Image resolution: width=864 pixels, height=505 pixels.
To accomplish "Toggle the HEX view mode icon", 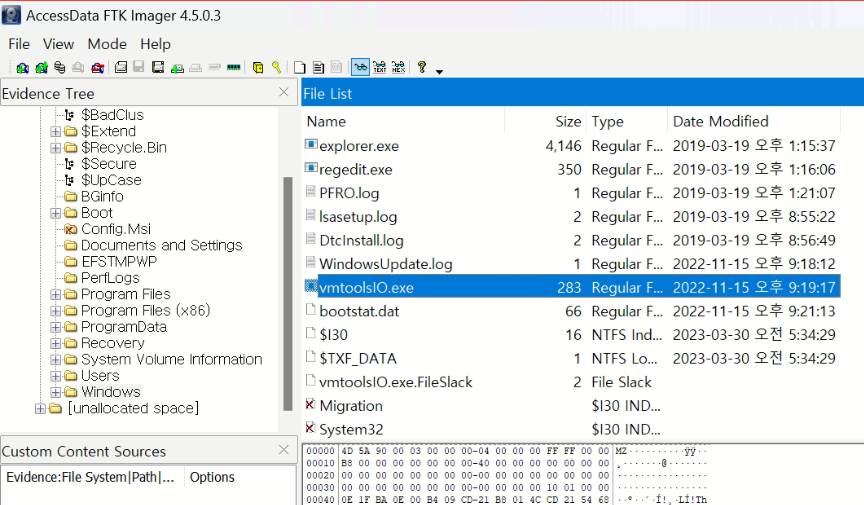I will [398, 67].
